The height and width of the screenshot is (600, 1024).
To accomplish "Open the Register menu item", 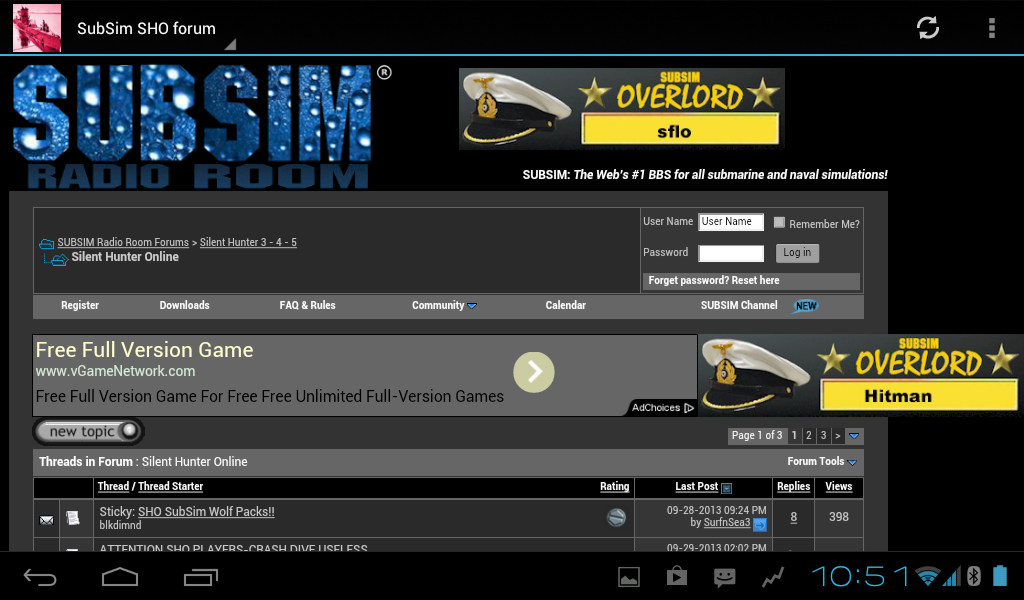I will tap(80, 305).
